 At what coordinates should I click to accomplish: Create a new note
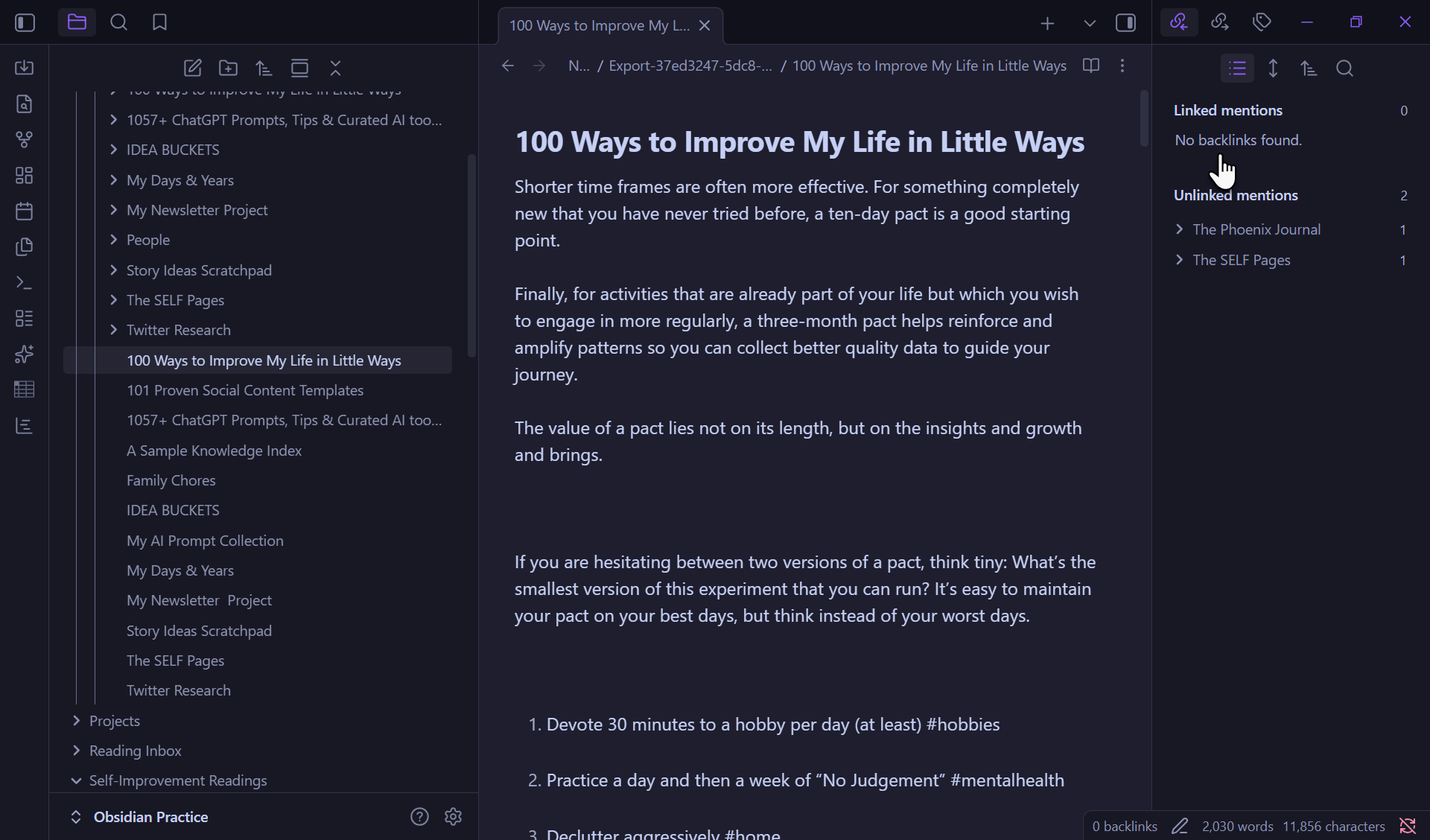pyautogui.click(x=192, y=68)
